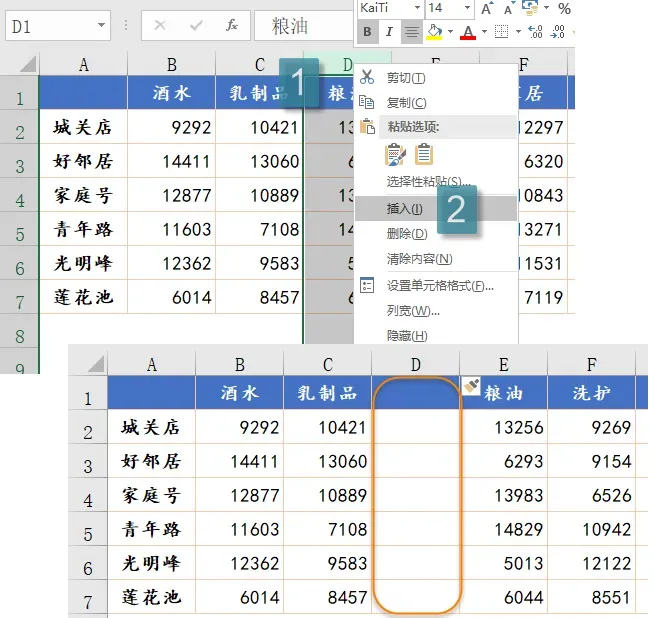This screenshot has width=654, height=618.
Task: Choose 插入(I) in context menu
Action: click(x=436, y=208)
